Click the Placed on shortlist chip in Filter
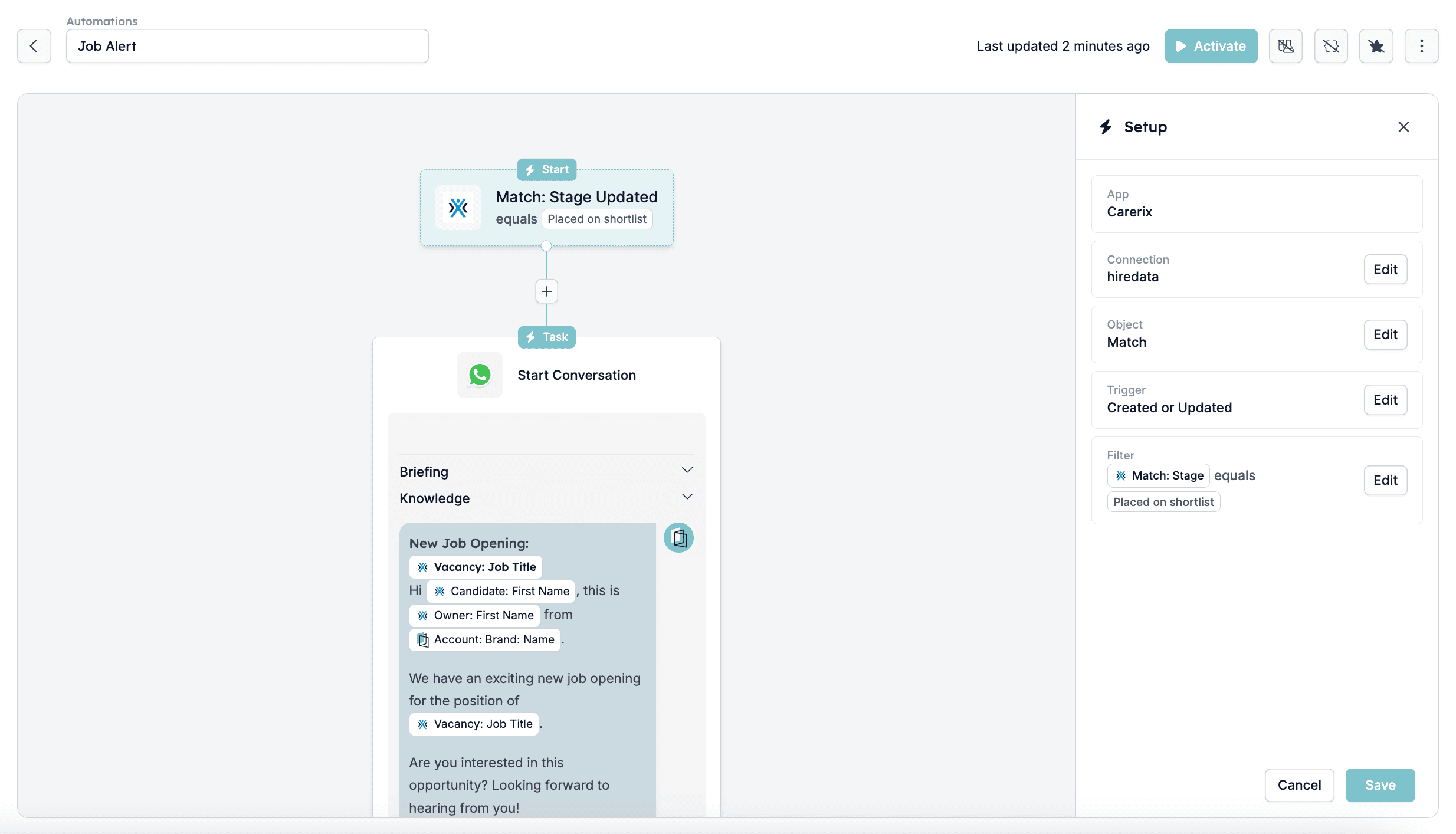 point(1163,502)
